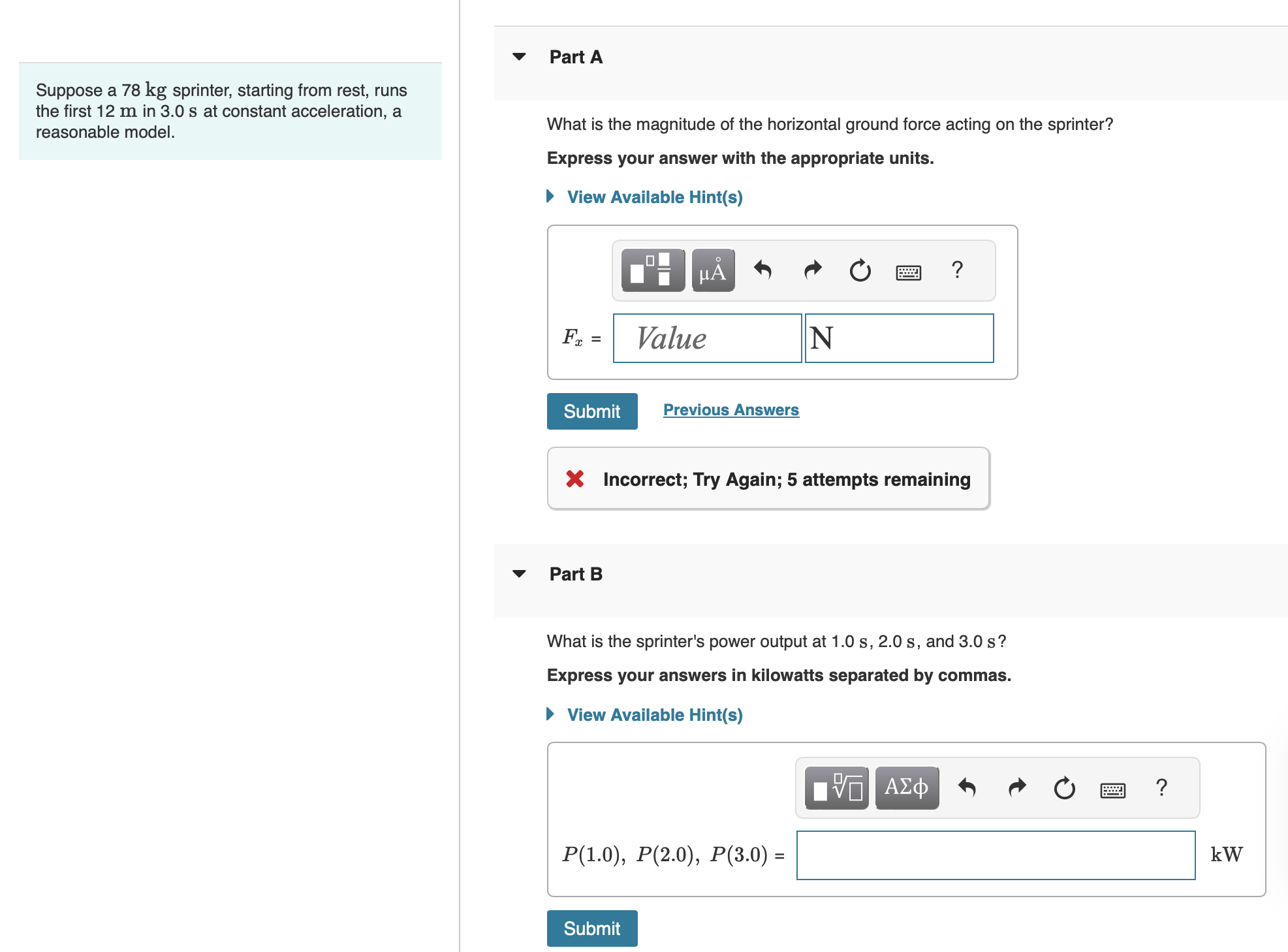Click the undo arrow in Part A toolbar

762,270
